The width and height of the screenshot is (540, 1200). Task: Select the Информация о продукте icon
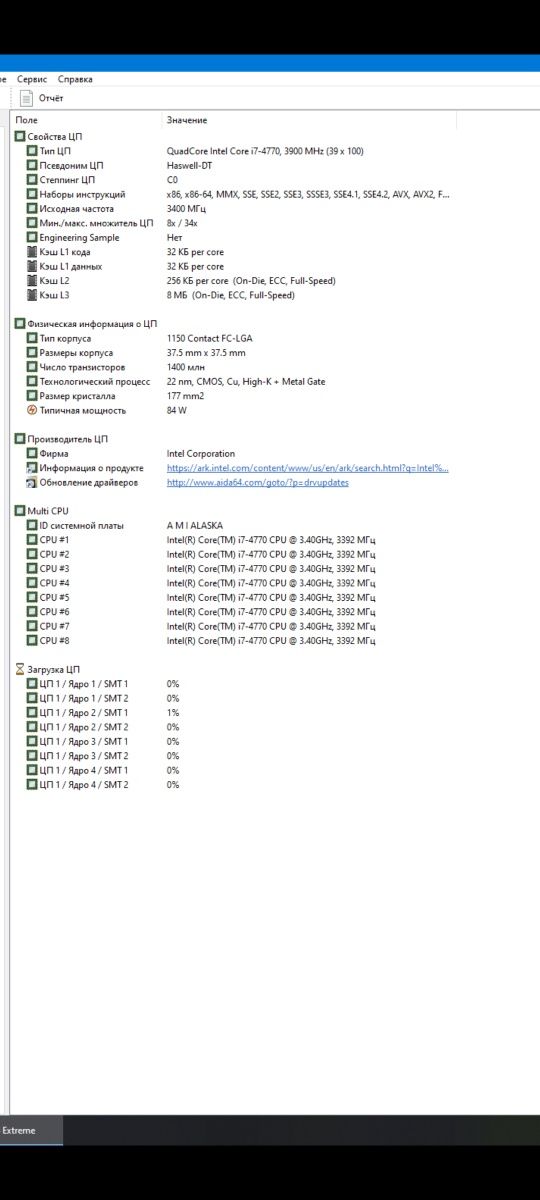click(32, 468)
